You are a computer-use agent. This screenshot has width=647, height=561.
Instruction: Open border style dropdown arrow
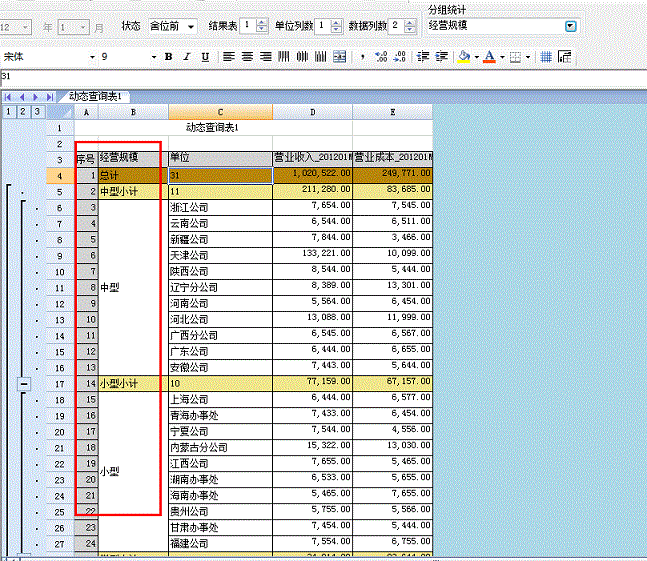[x=528, y=57]
